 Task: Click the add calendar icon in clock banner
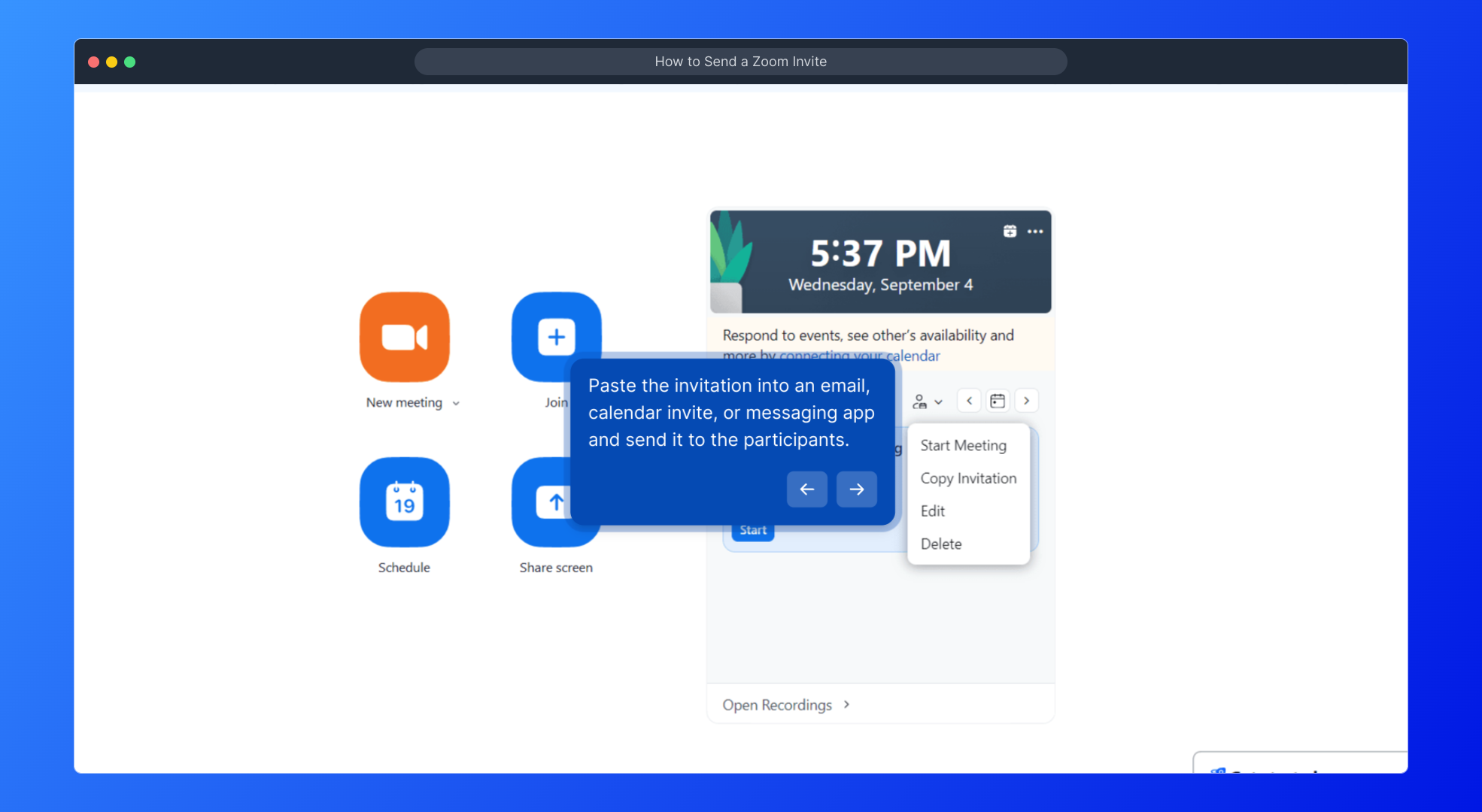click(1010, 232)
